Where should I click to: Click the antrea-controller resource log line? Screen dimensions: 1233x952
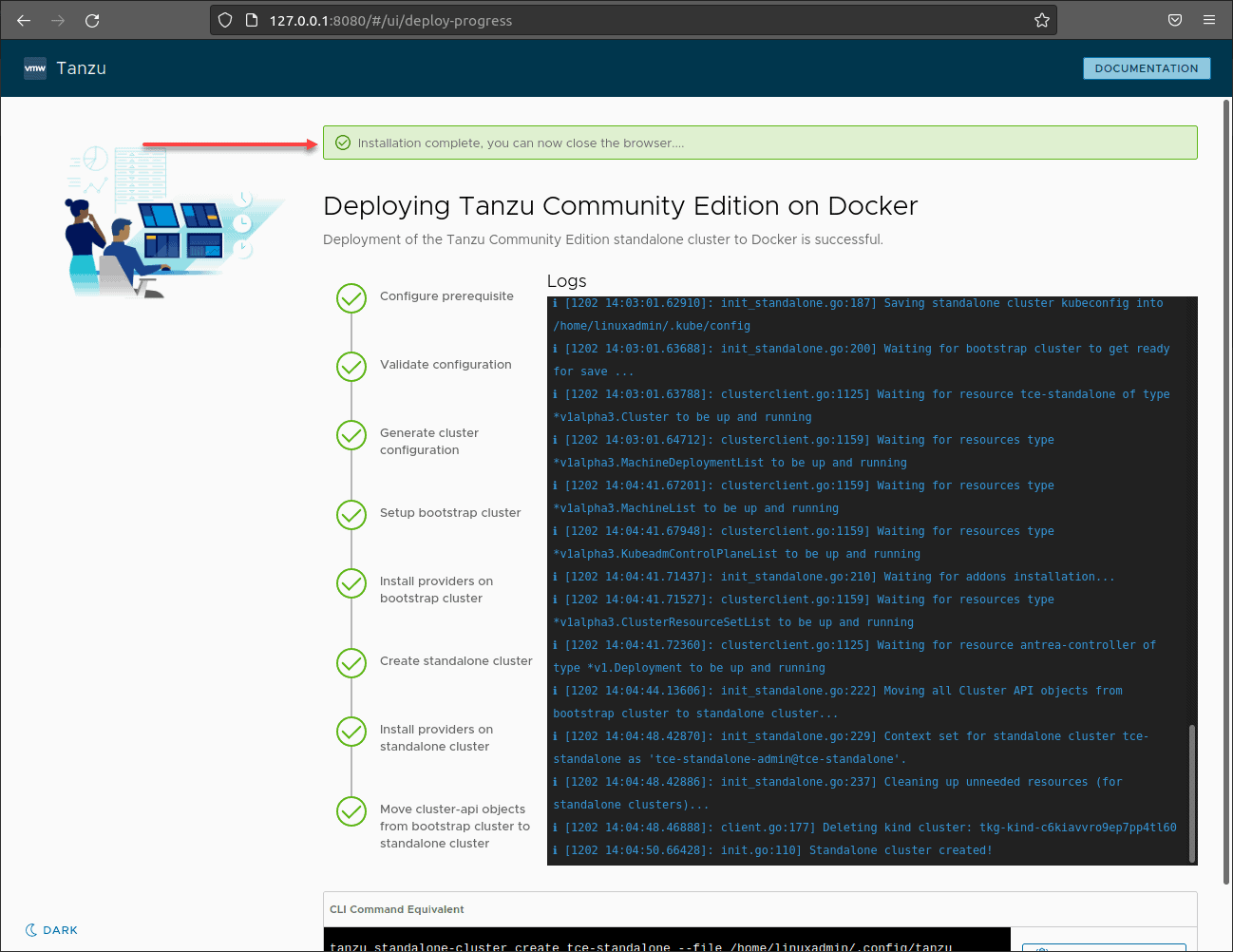coord(854,657)
